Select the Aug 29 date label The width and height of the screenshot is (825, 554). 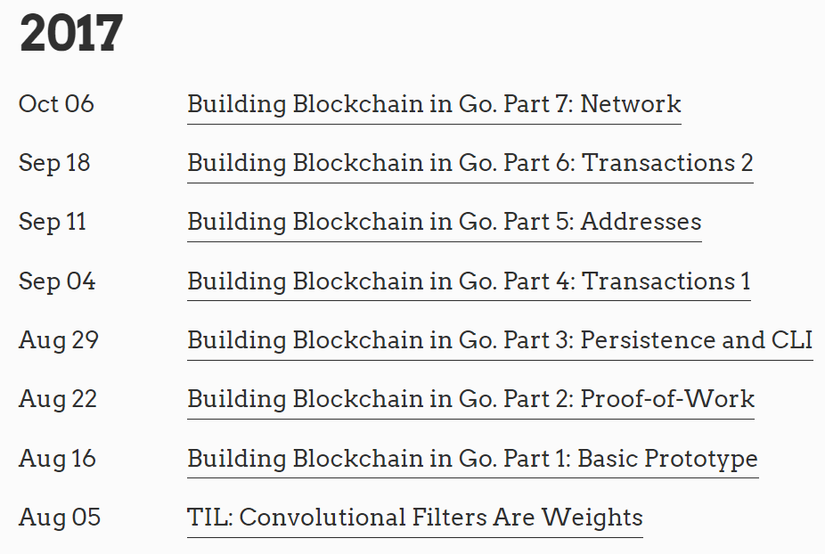(58, 341)
